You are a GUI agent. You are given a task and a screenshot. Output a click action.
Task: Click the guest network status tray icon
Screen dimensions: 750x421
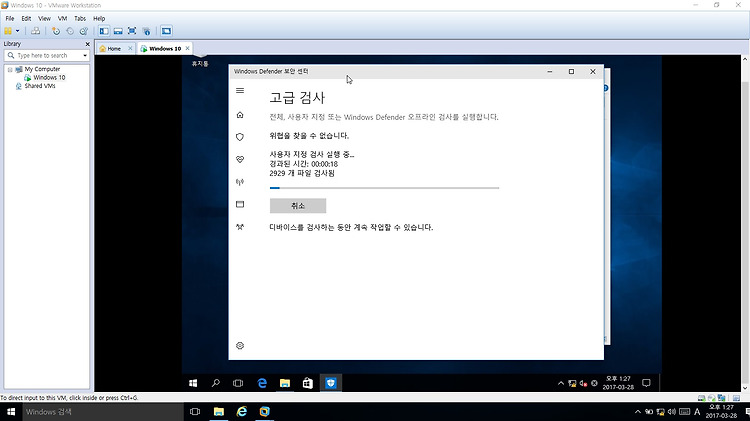[572, 383]
